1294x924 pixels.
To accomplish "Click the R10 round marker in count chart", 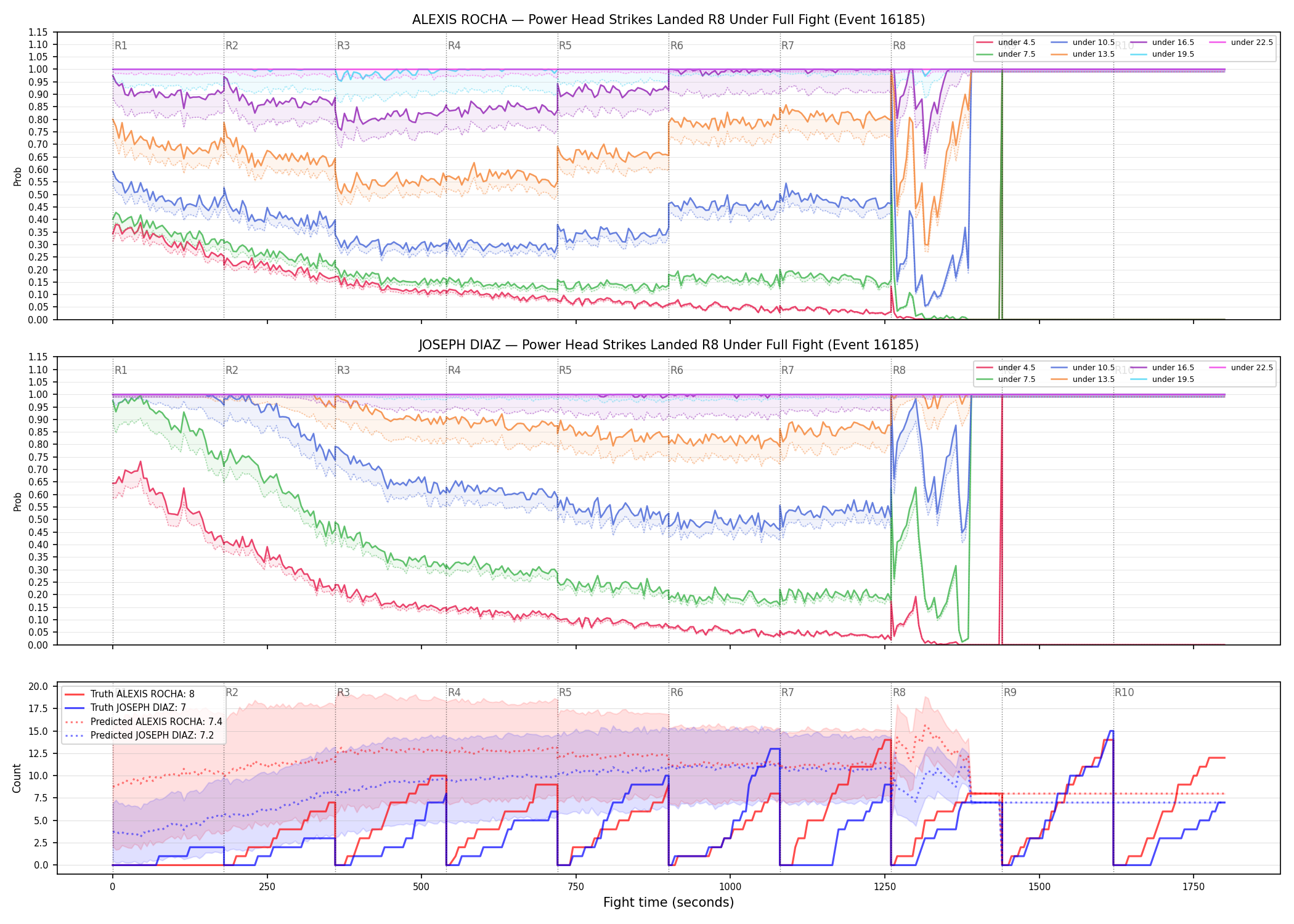I will [1124, 692].
